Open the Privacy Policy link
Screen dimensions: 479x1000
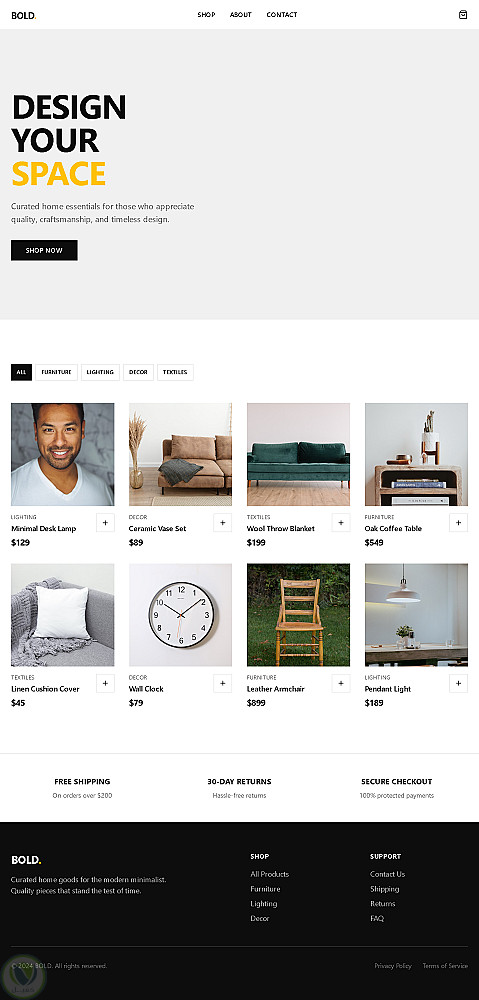click(393, 966)
